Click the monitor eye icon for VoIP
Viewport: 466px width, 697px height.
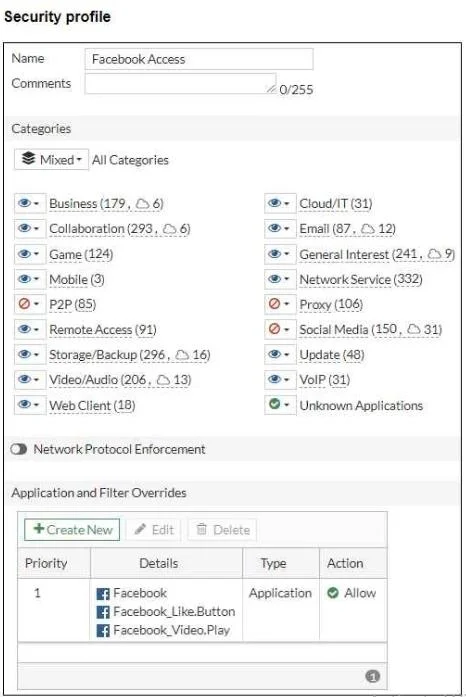(275, 379)
